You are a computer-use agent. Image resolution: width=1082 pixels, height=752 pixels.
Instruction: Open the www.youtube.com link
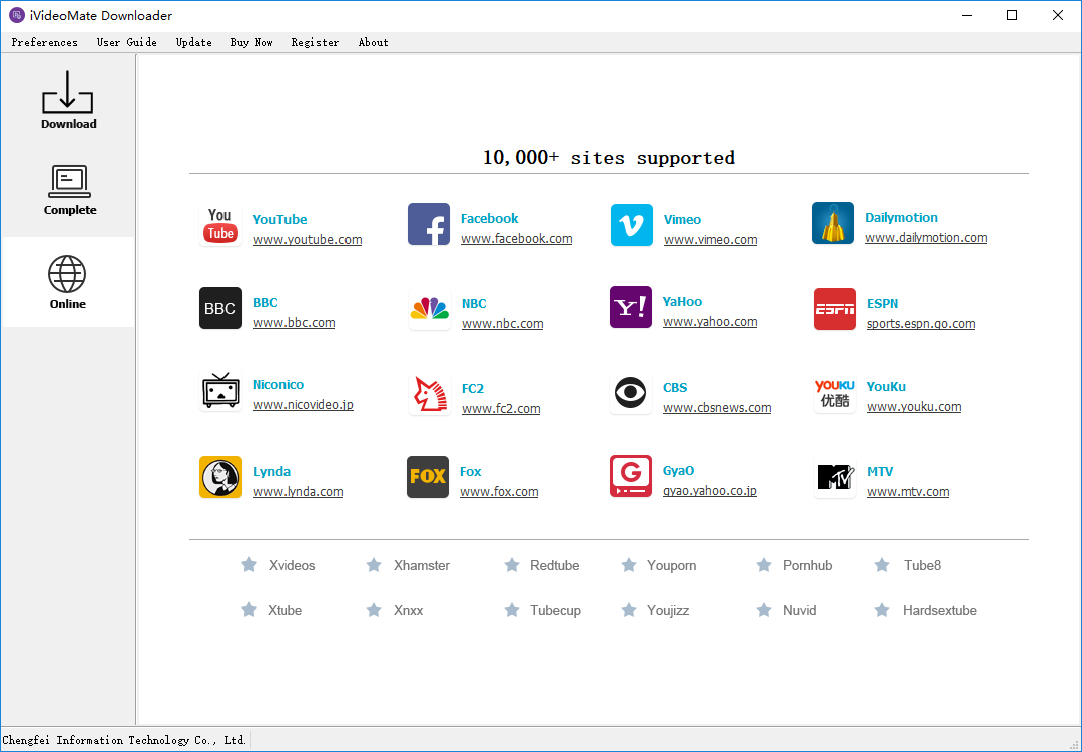pyautogui.click(x=308, y=239)
